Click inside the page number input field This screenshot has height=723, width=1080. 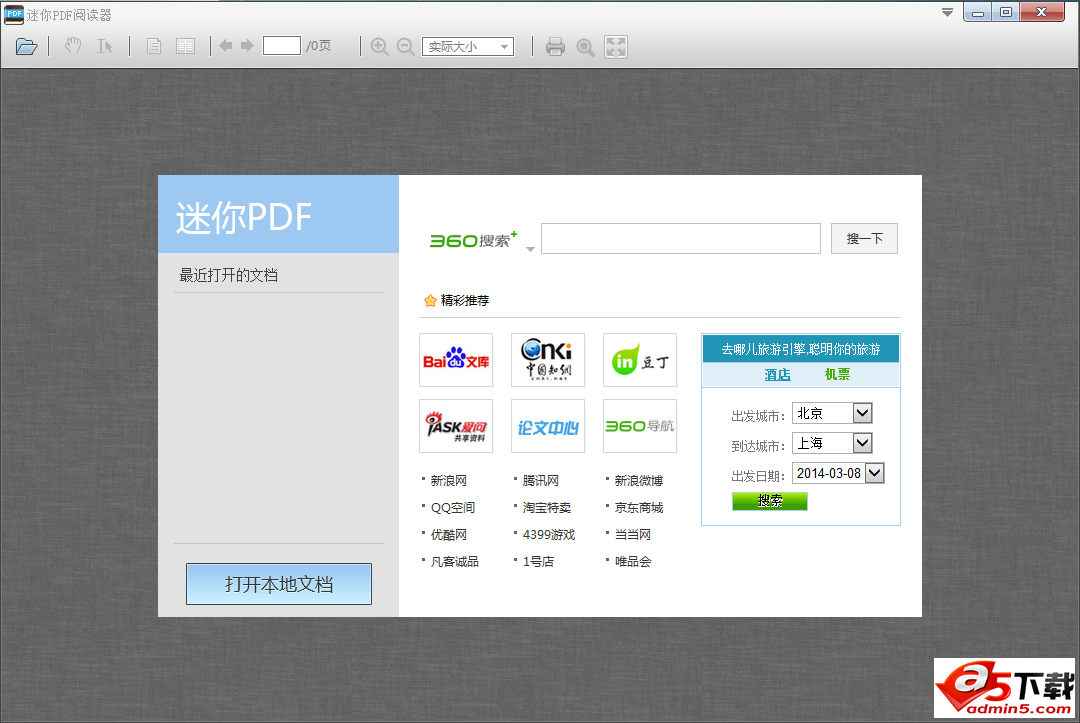pyautogui.click(x=281, y=44)
